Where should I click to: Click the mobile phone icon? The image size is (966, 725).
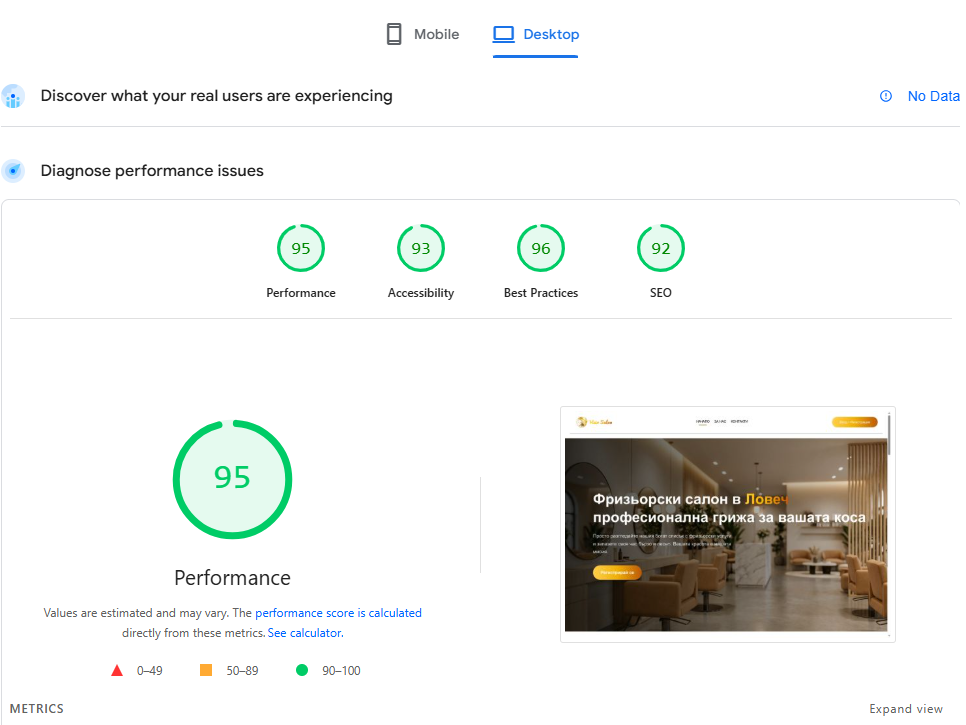pyautogui.click(x=394, y=34)
